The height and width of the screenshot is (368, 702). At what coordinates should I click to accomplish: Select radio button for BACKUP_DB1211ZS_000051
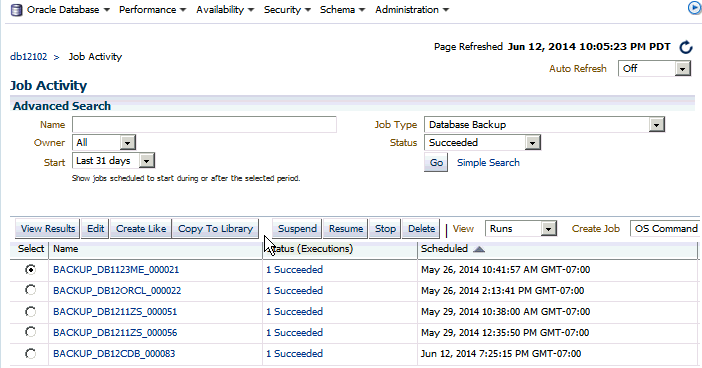click(30, 312)
